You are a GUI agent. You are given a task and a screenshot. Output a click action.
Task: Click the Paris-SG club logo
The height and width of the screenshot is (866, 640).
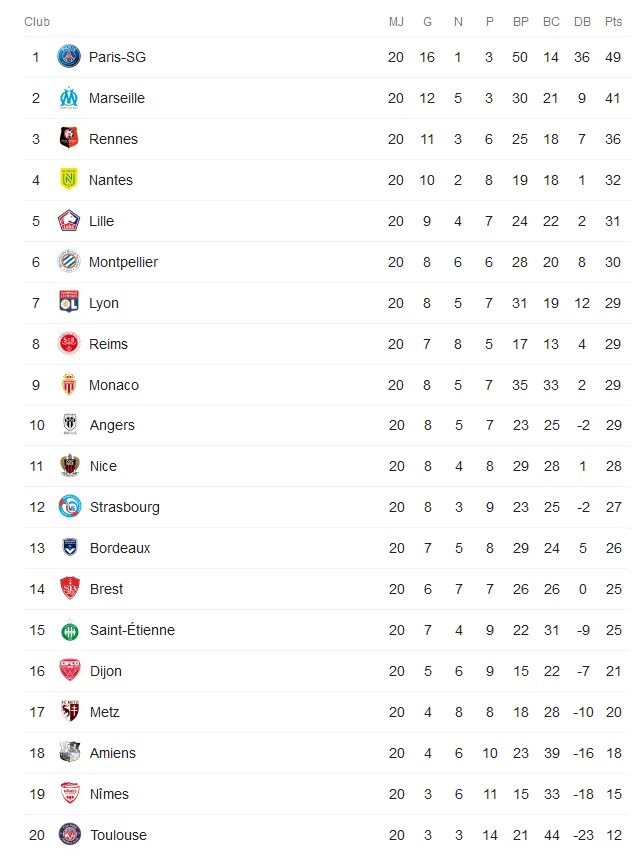69,57
